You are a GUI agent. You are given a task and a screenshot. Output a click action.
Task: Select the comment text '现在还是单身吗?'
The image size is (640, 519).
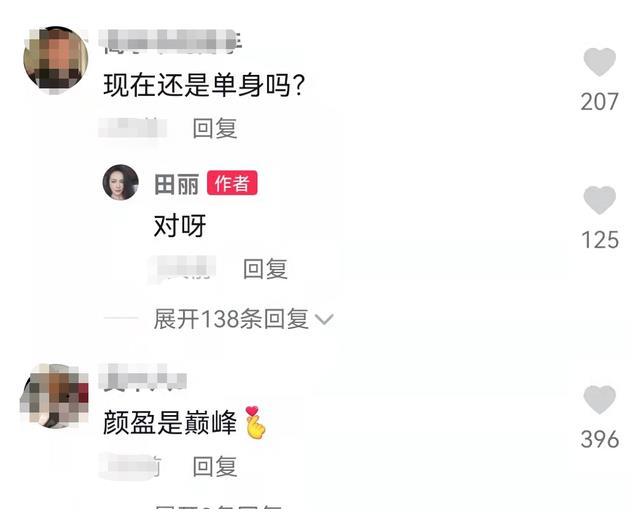[x=204, y=86]
